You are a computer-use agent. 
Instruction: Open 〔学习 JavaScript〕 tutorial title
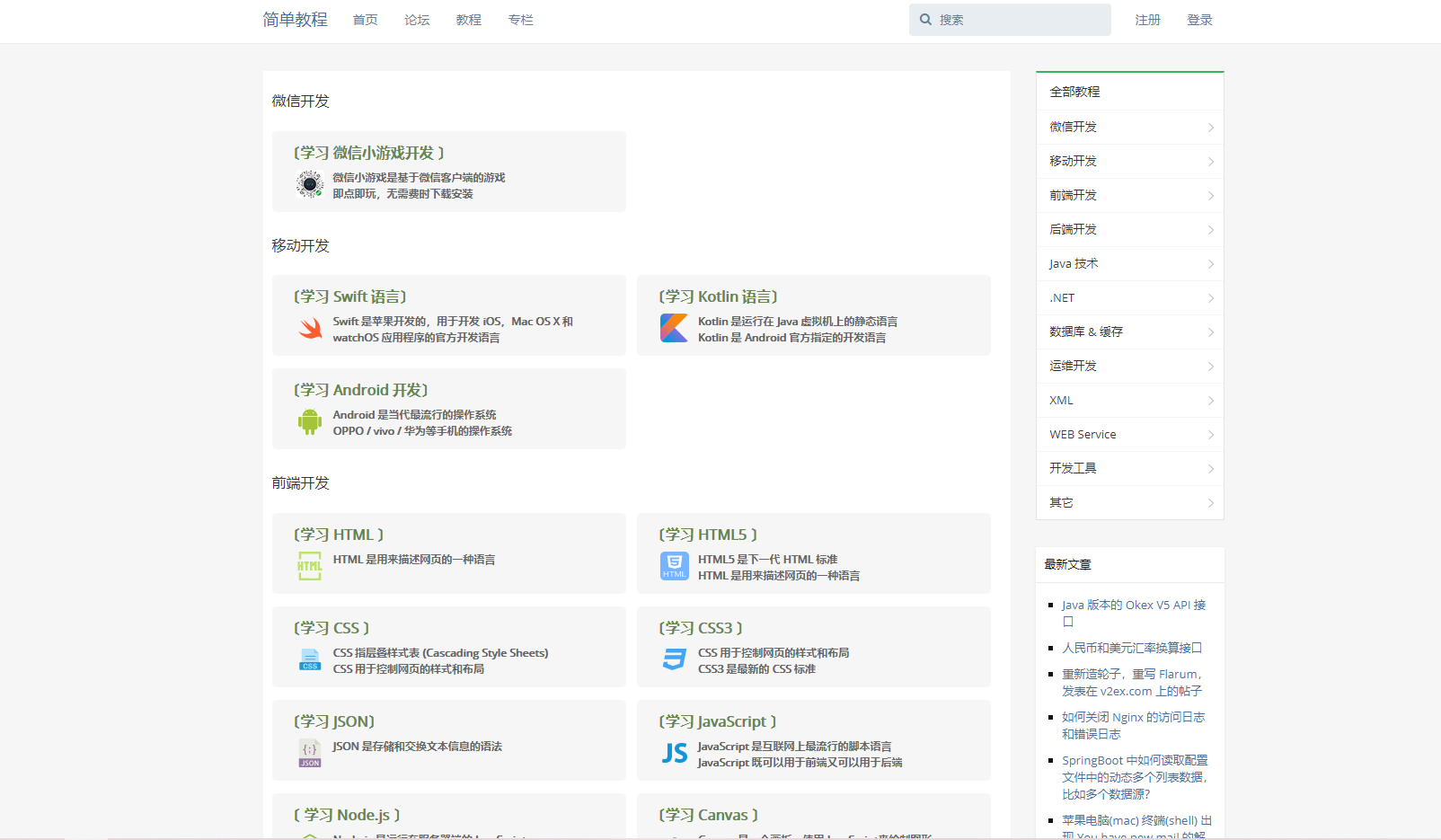(x=718, y=721)
